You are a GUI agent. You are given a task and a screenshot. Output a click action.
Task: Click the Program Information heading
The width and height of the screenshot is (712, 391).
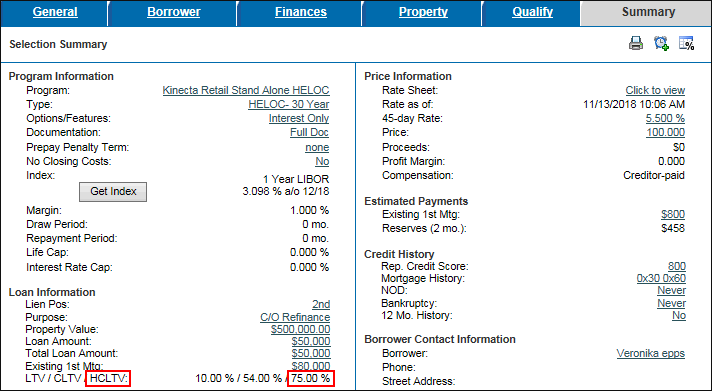pyautogui.click(x=61, y=76)
